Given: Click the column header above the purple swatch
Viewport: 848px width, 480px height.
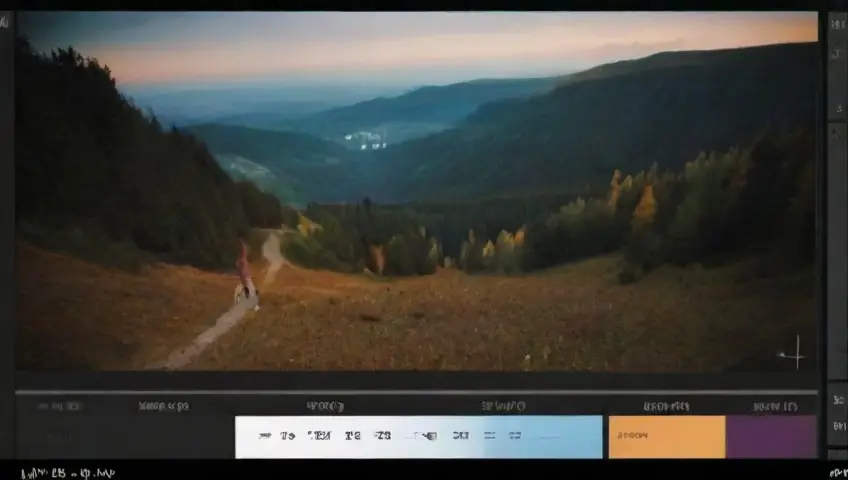Looking at the screenshot, I should point(775,406).
